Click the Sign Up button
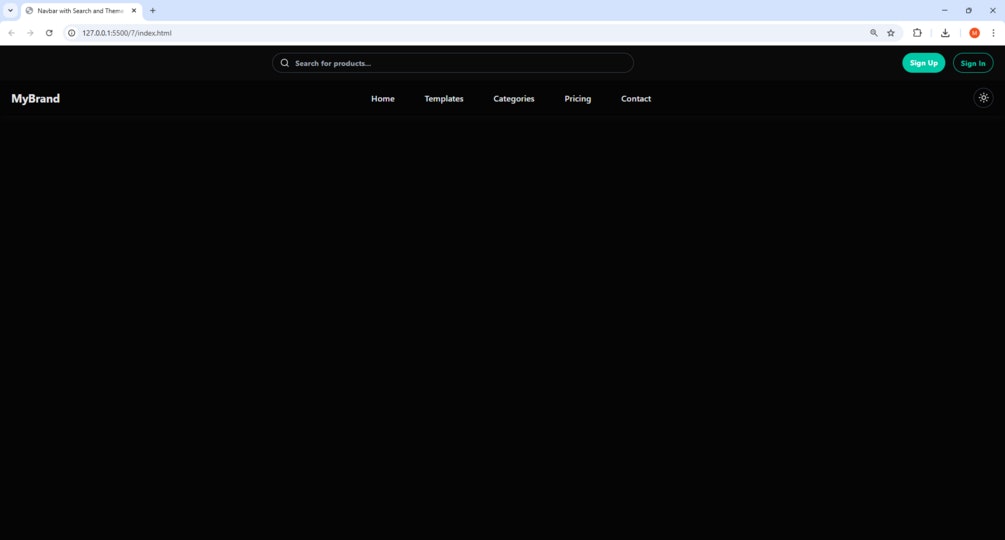The image size is (1005, 540). coord(924,63)
